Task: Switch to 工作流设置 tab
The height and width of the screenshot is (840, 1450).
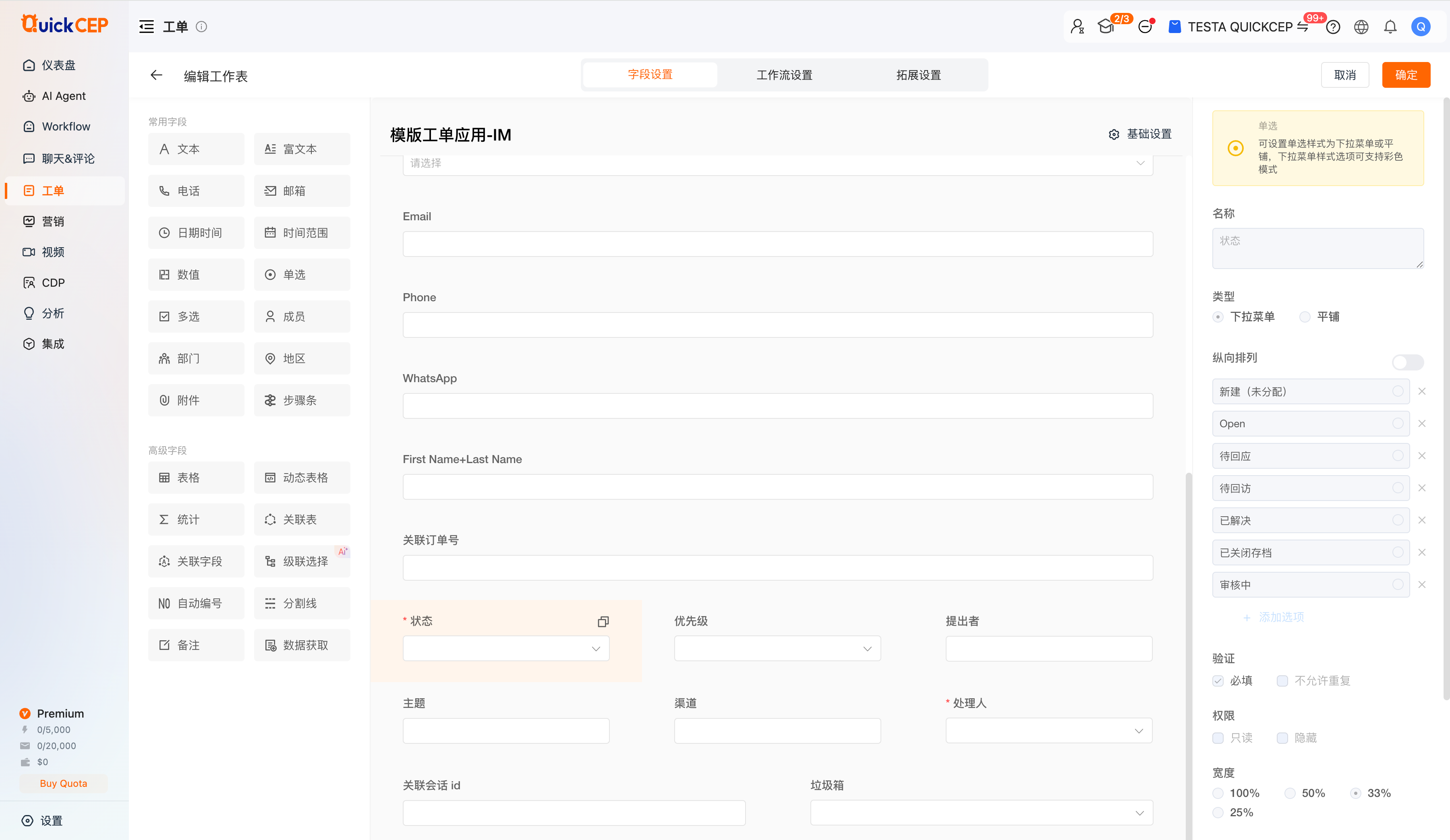Action: coord(784,75)
